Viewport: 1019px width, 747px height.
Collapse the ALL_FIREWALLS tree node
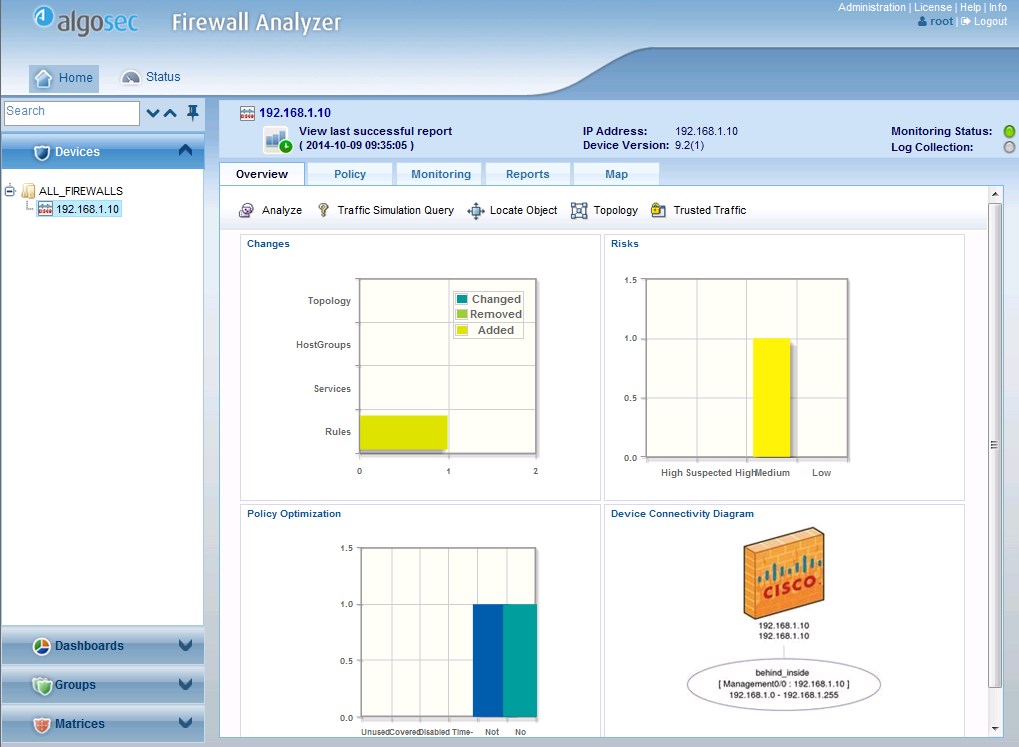pos(10,190)
